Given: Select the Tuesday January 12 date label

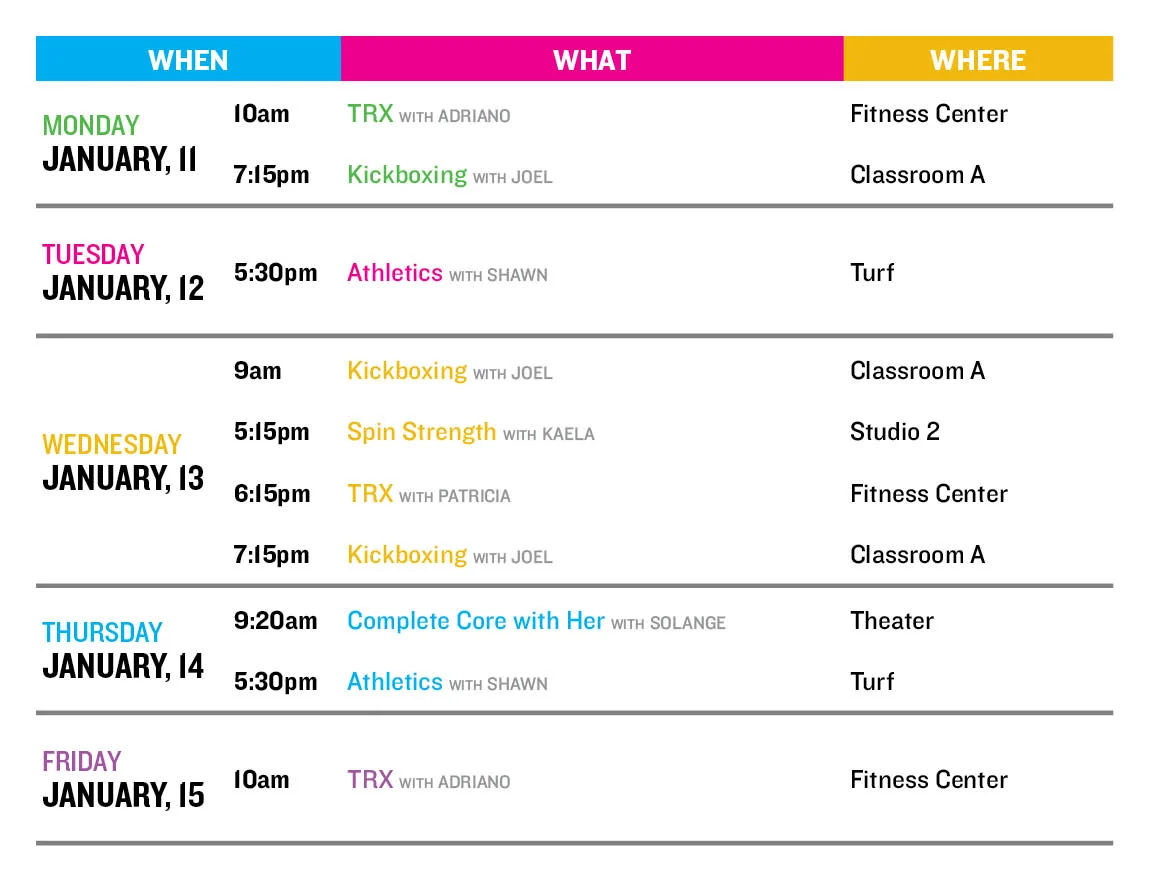Looking at the screenshot, I should coord(123,272).
